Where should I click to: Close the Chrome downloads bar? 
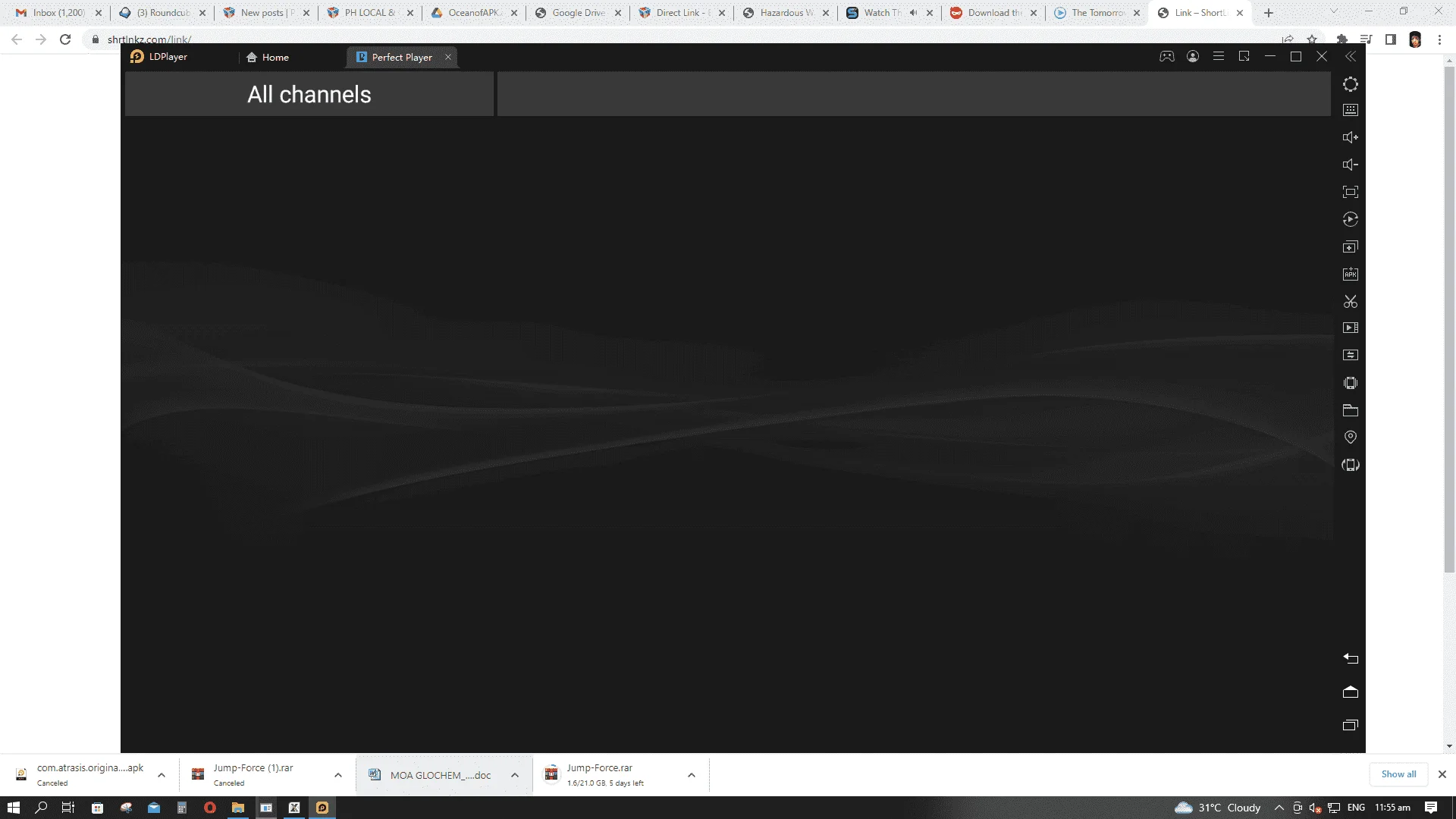point(1442,774)
